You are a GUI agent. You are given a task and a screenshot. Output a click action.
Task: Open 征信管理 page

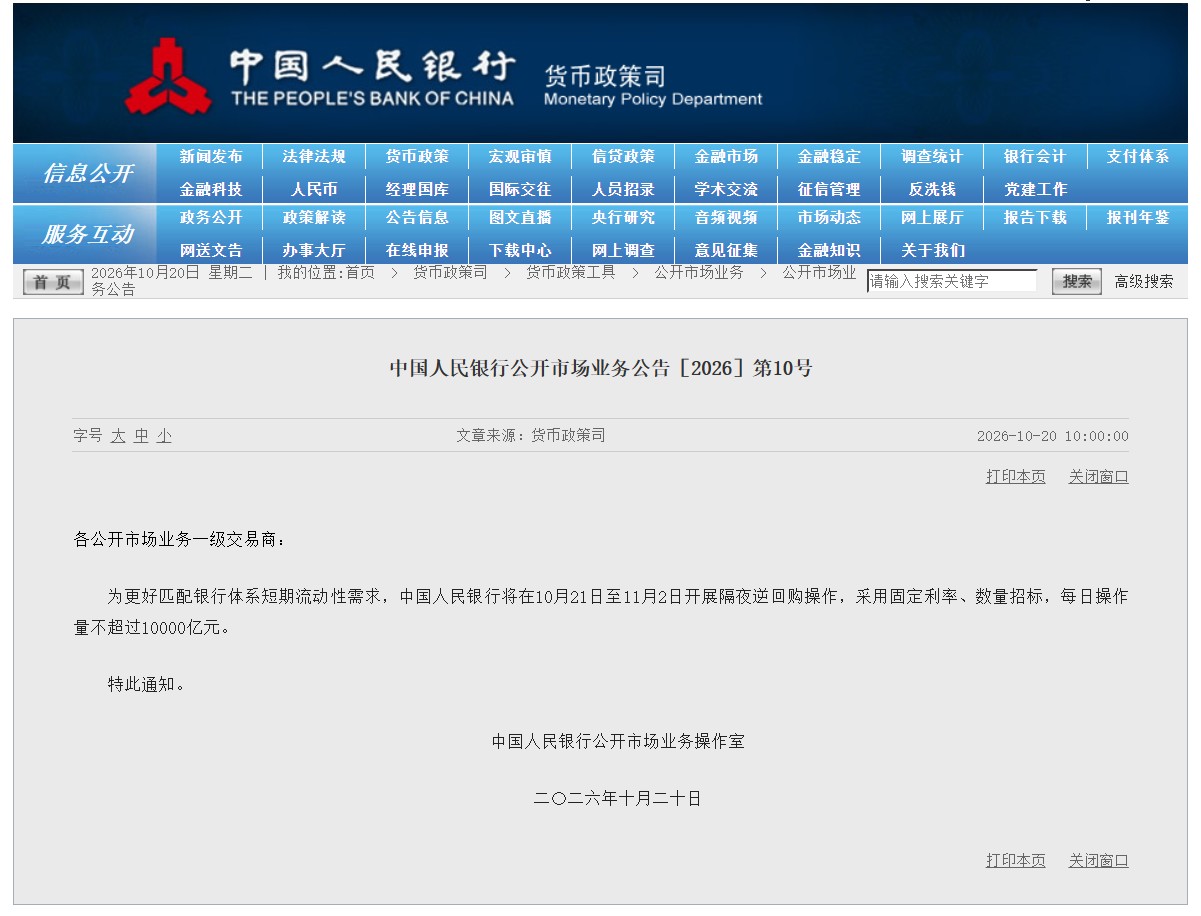(829, 189)
